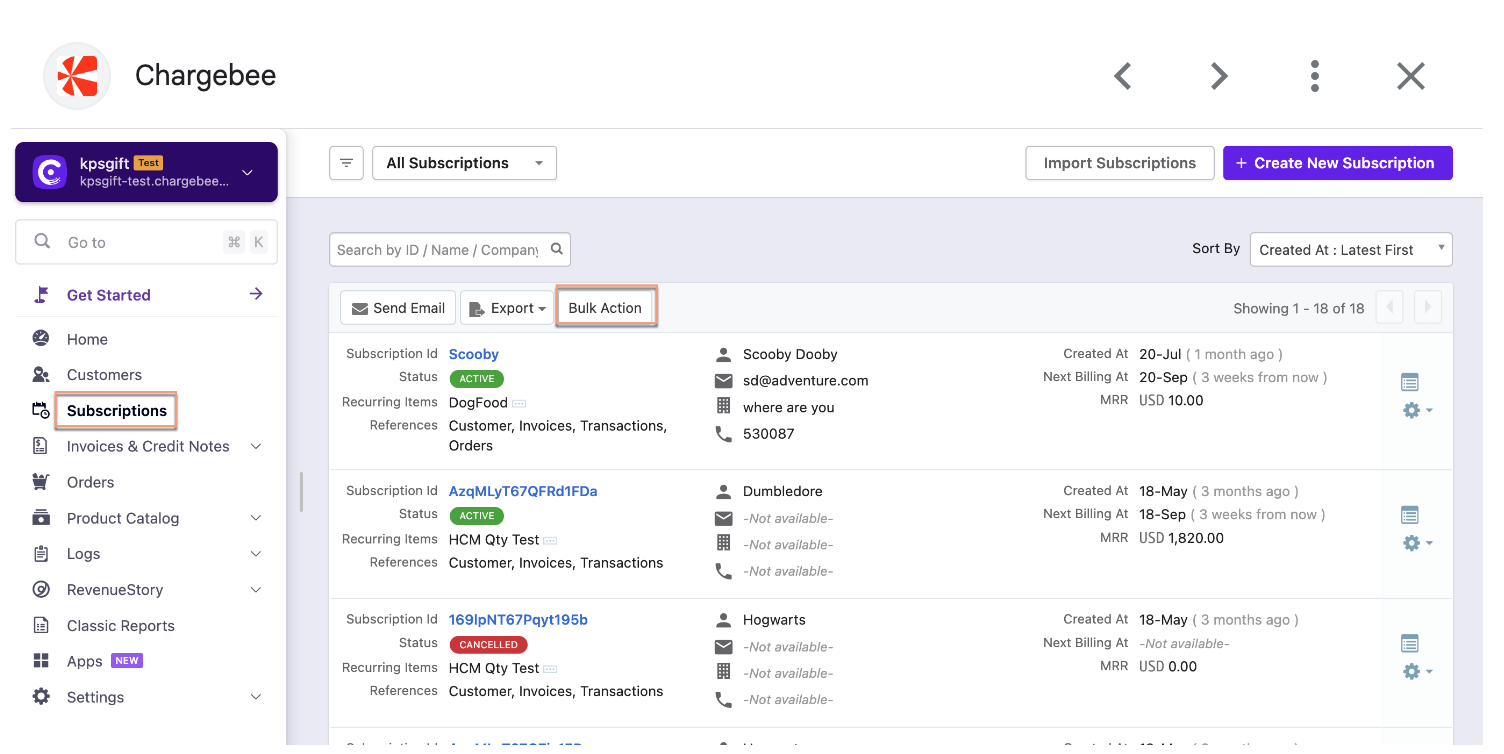Click Import Subscriptions button
Image resolution: width=1504 pixels, height=754 pixels.
coord(1120,163)
